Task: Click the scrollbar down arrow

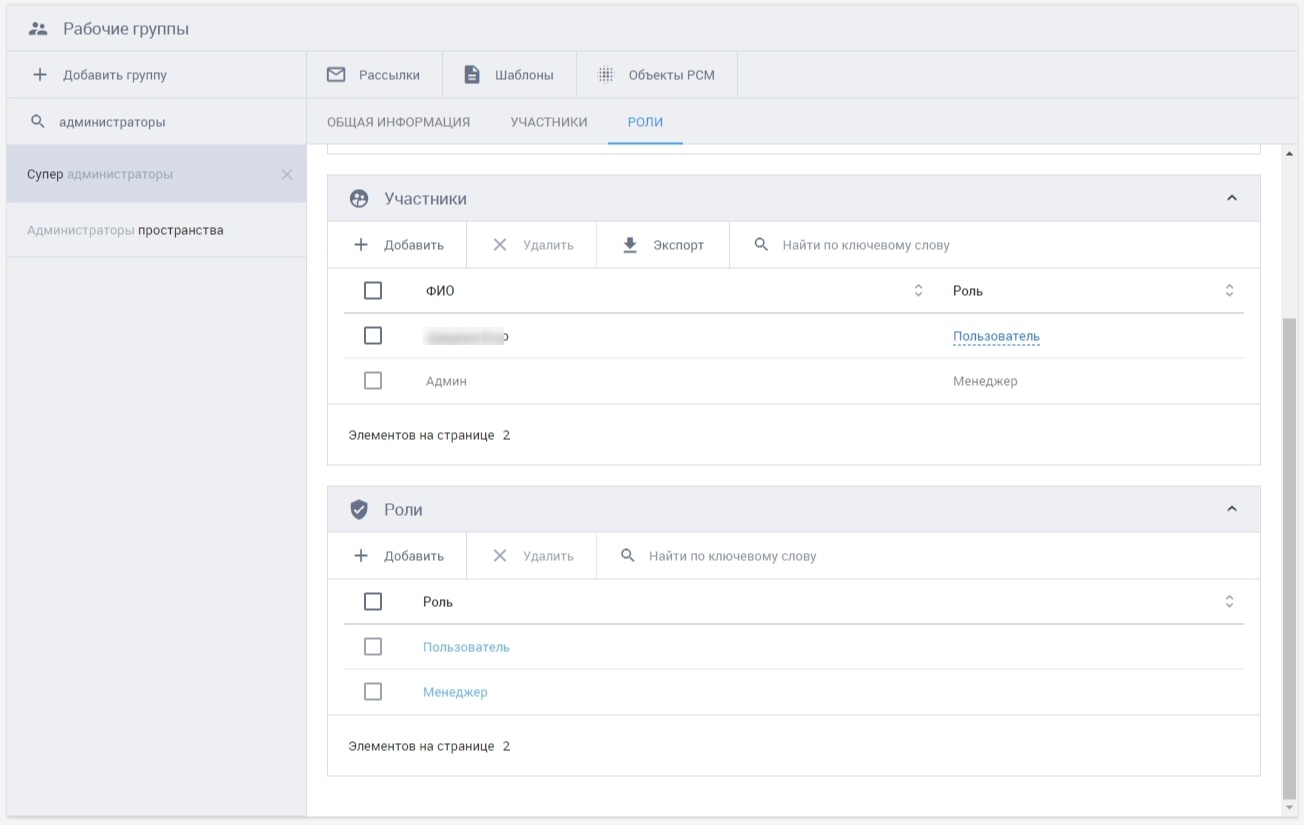Action: pos(1288,807)
